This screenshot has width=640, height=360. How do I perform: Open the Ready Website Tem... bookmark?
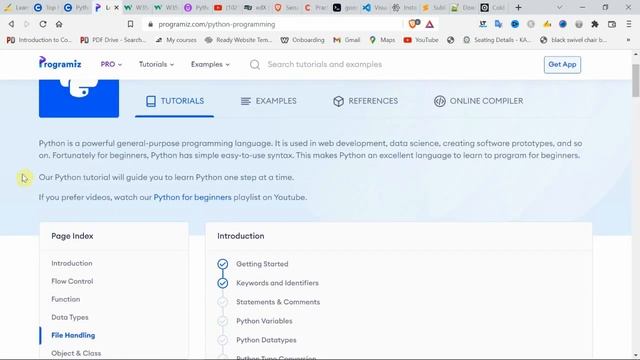click(x=238, y=40)
